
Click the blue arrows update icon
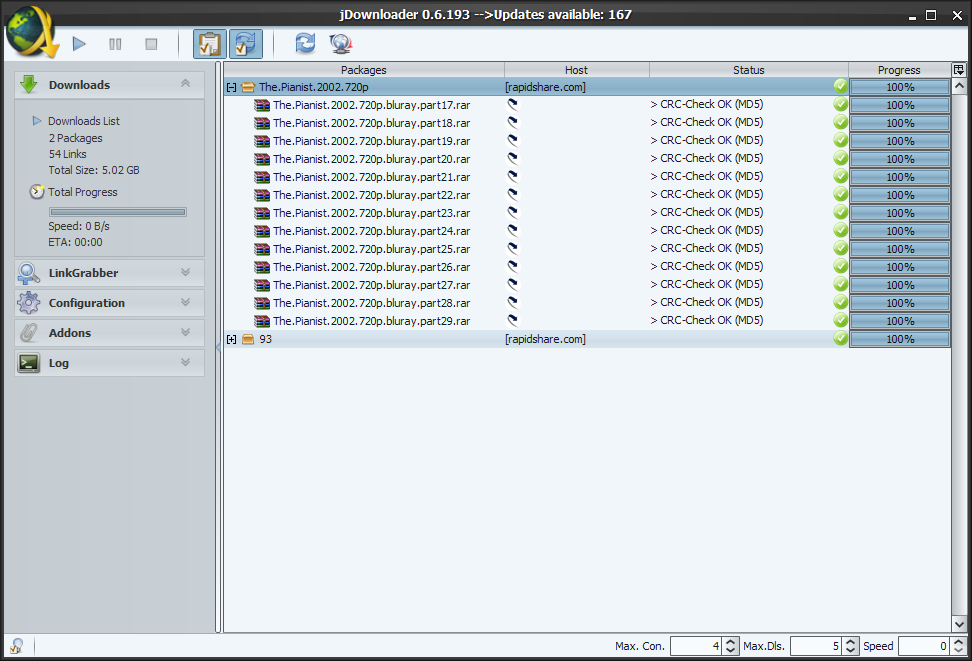pos(305,43)
